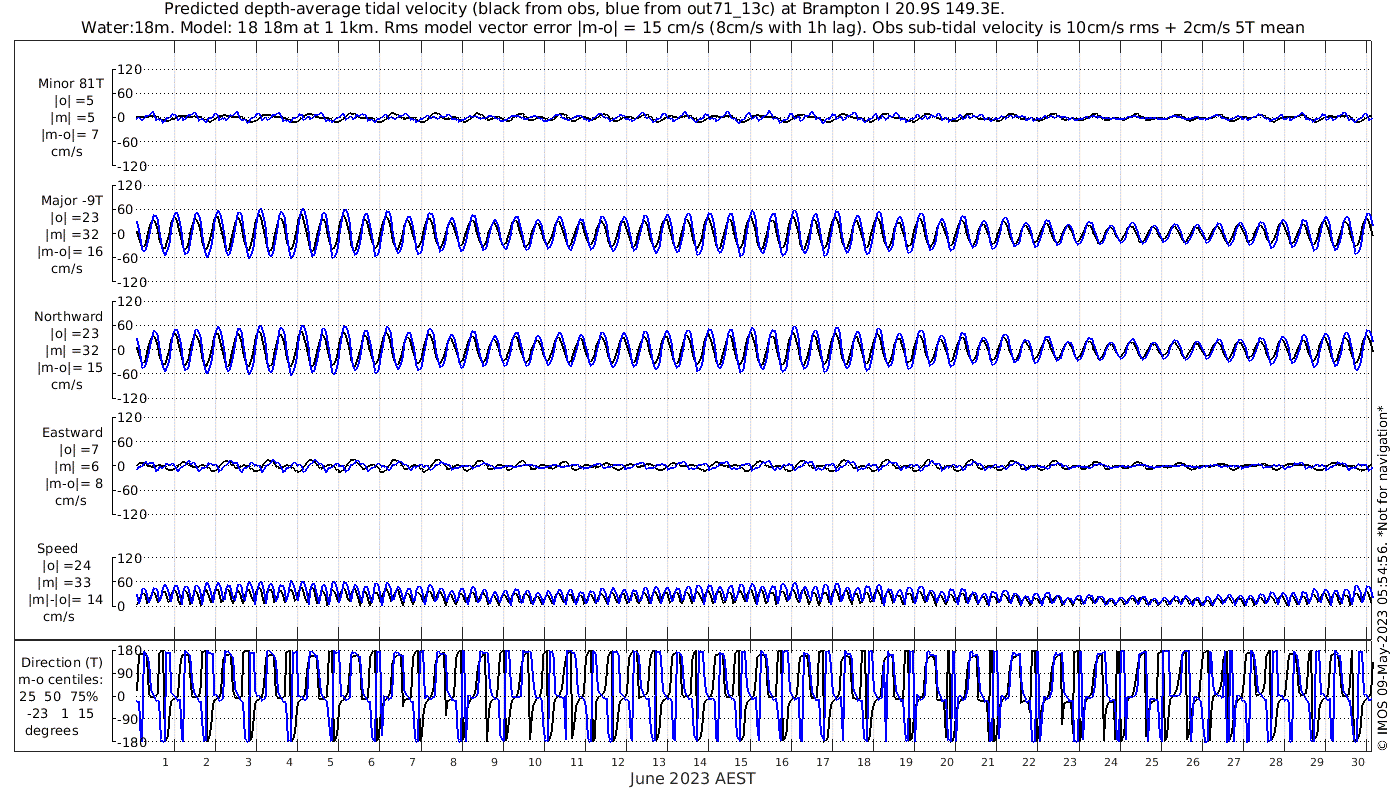Viewport: 1400px width, 800px height.
Task: Click the 'Speed' panel label
Action: [58, 548]
